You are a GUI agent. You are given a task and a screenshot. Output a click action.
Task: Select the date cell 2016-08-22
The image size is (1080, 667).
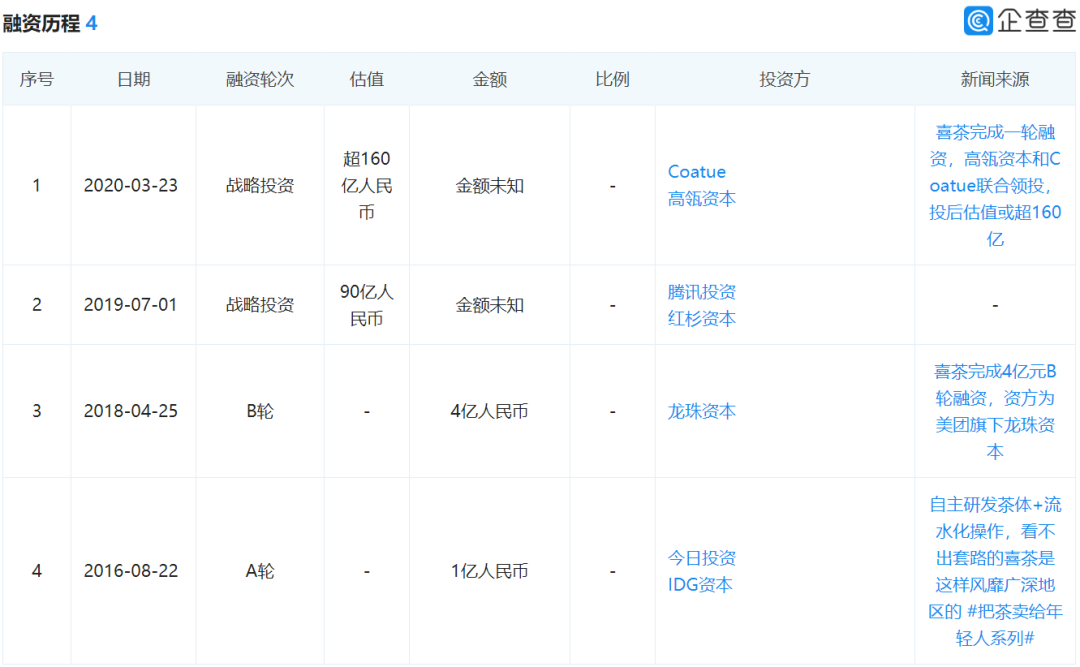pos(131,571)
